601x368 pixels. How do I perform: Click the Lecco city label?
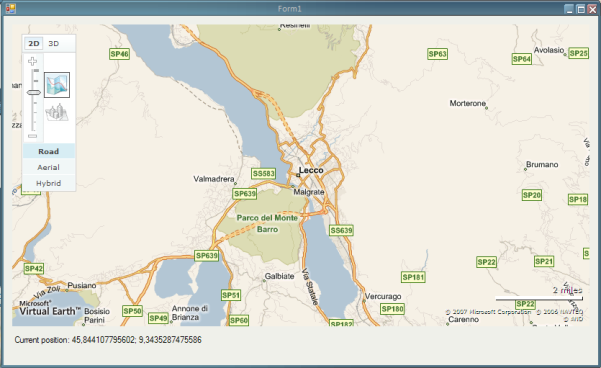tap(311, 170)
